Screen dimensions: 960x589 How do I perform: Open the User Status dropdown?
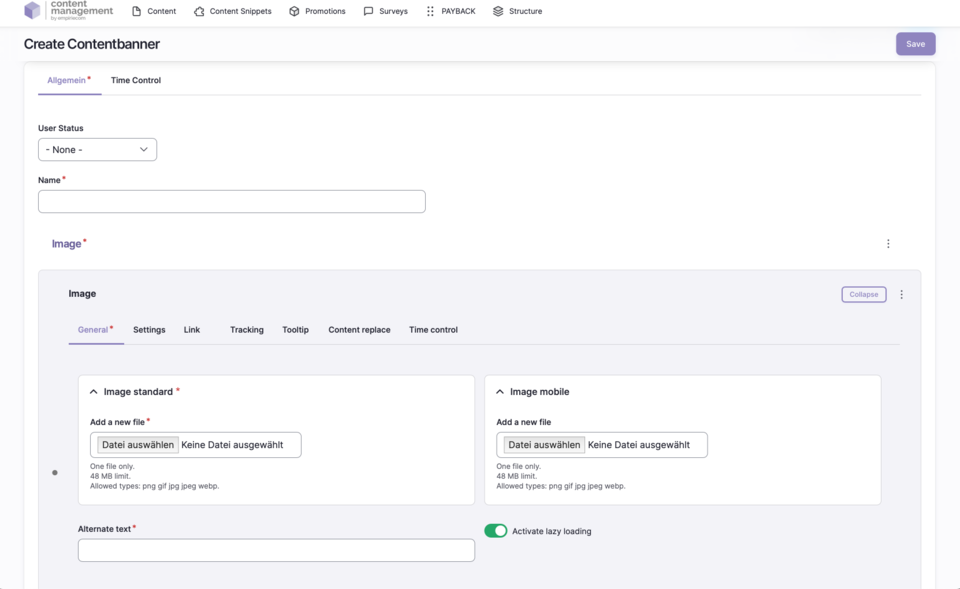(97, 149)
